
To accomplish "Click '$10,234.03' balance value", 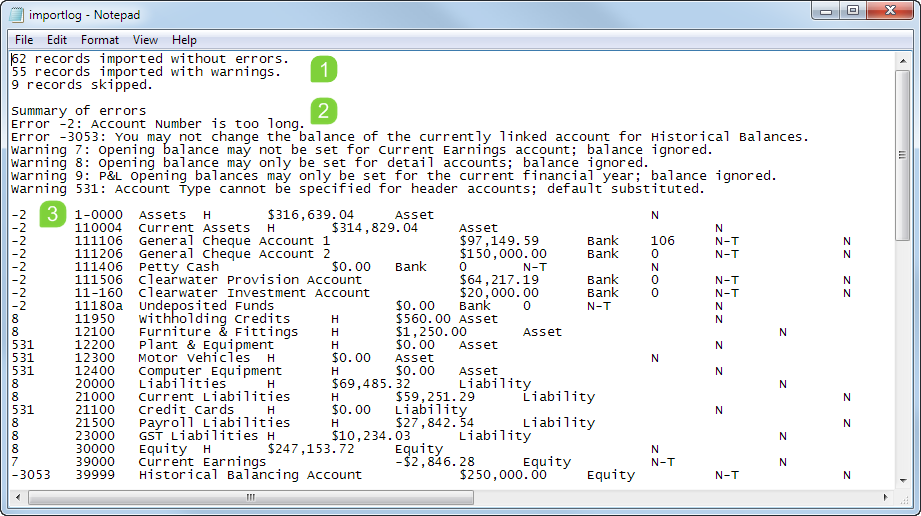I will click(371, 435).
